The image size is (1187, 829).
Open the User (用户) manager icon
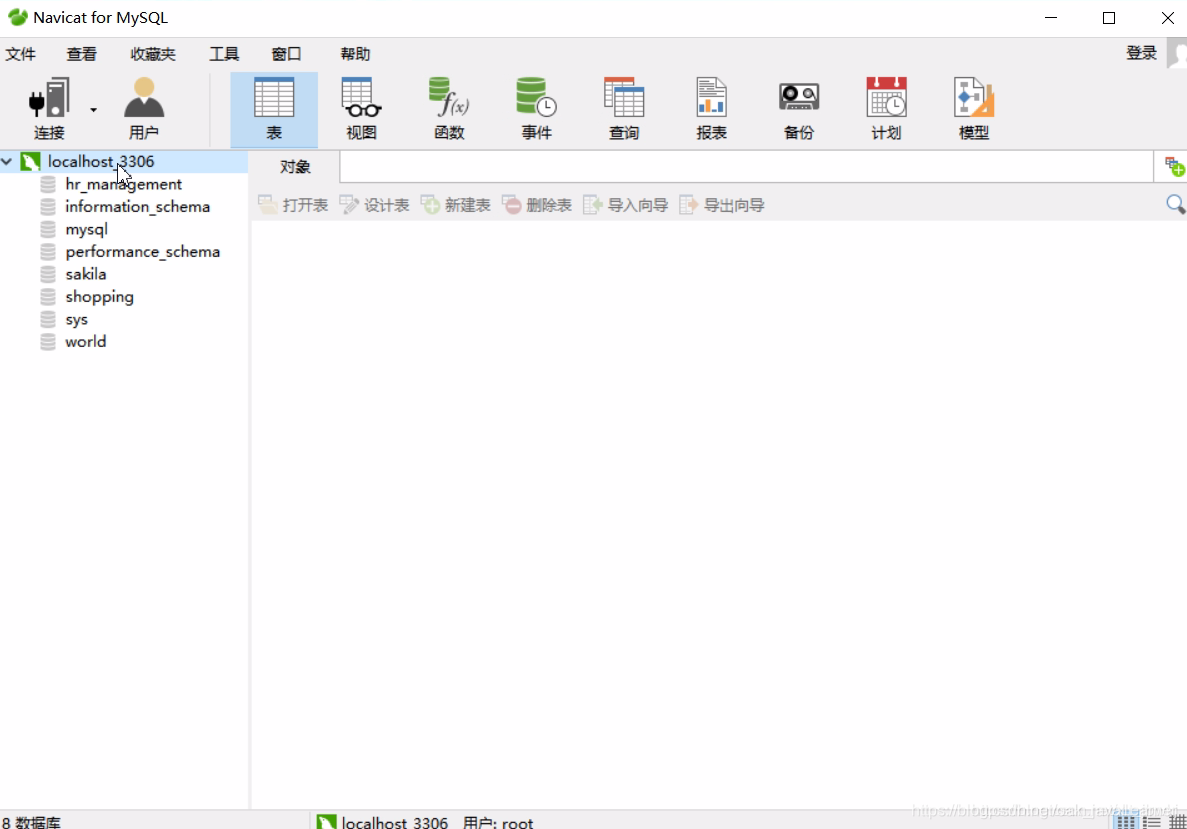(144, 98)
